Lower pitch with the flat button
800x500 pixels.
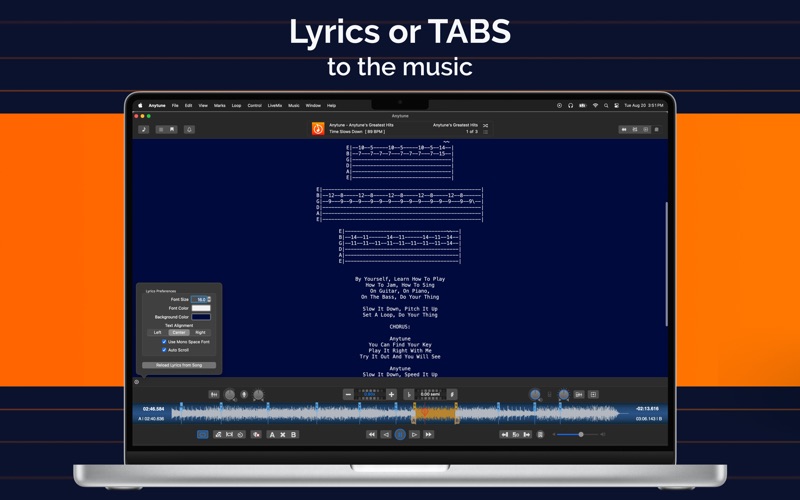coord(409,394)
